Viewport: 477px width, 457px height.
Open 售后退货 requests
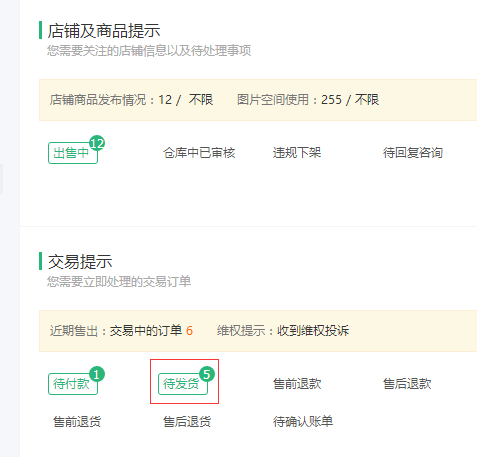[187, 422]
